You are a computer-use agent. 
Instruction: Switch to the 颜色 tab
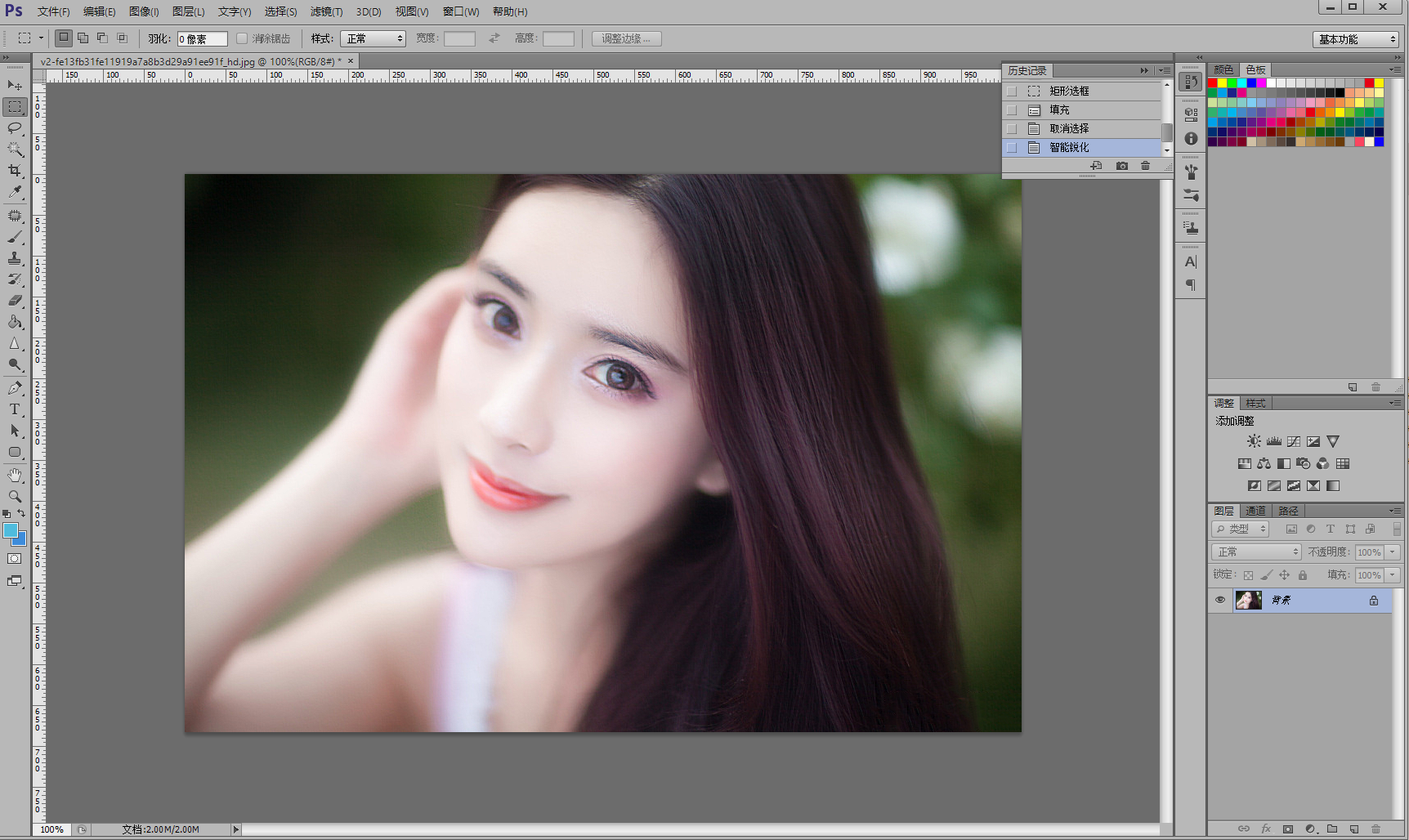1223,69
